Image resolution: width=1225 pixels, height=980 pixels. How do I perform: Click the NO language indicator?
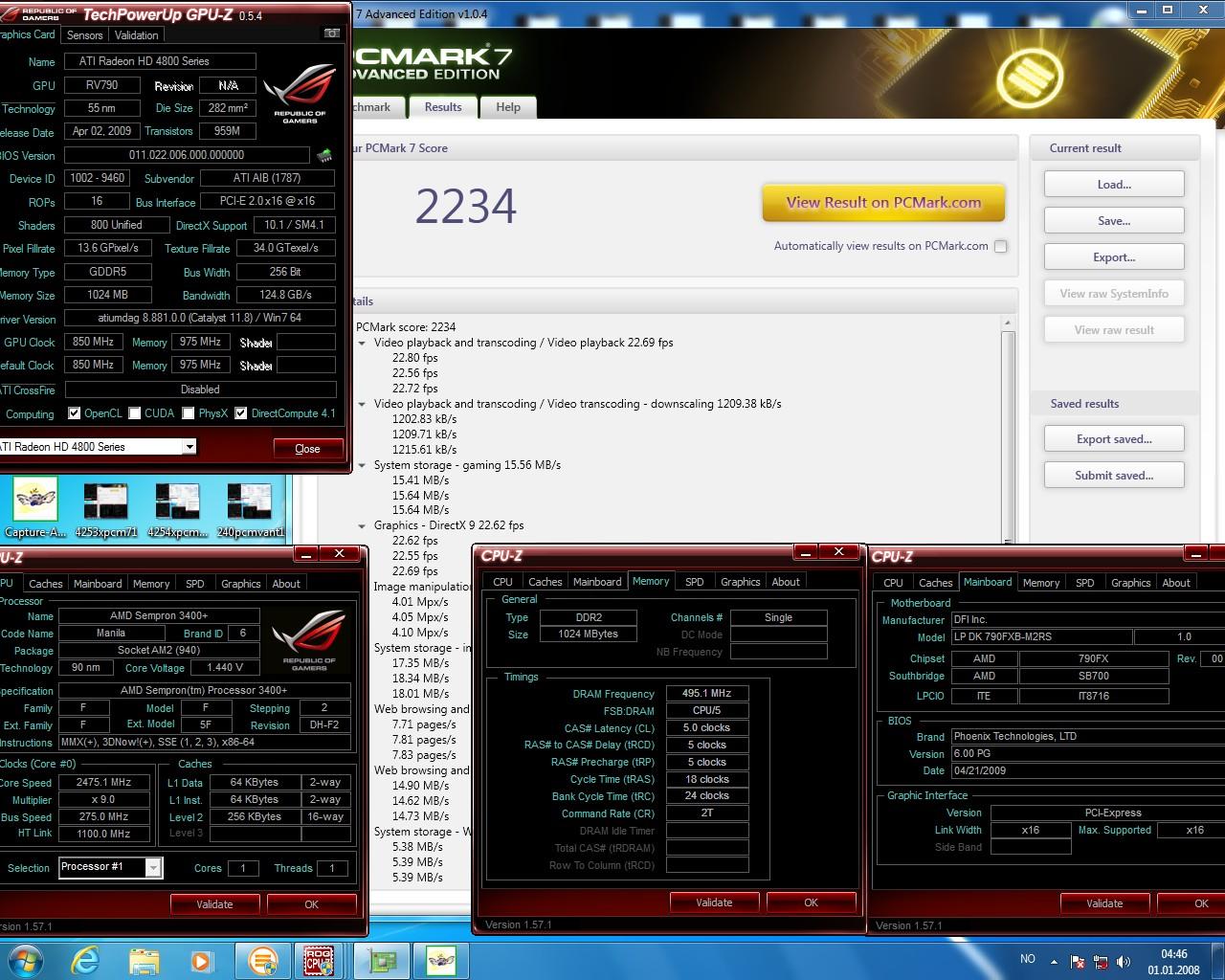(x=1028, y=959)
